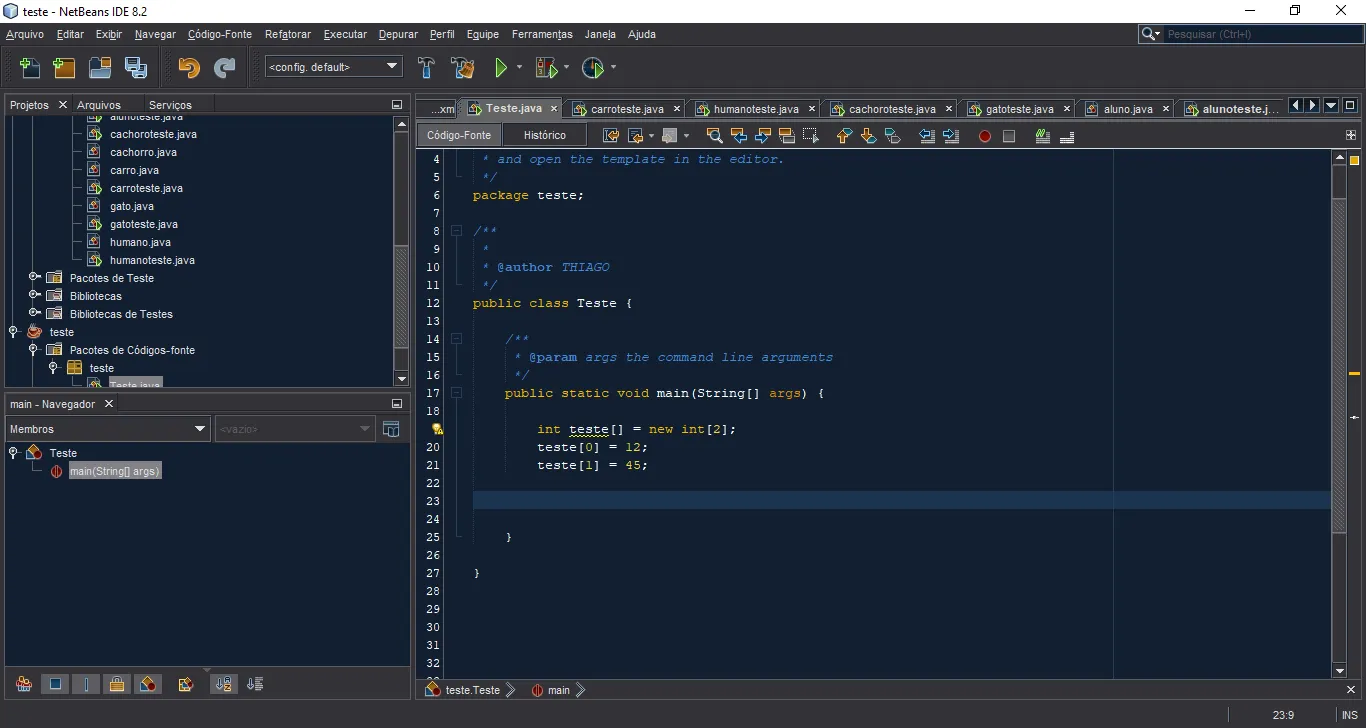Toggle show non-public members lock filter
The width and height of the screenshot is (1366, 728).
(117, 685)
